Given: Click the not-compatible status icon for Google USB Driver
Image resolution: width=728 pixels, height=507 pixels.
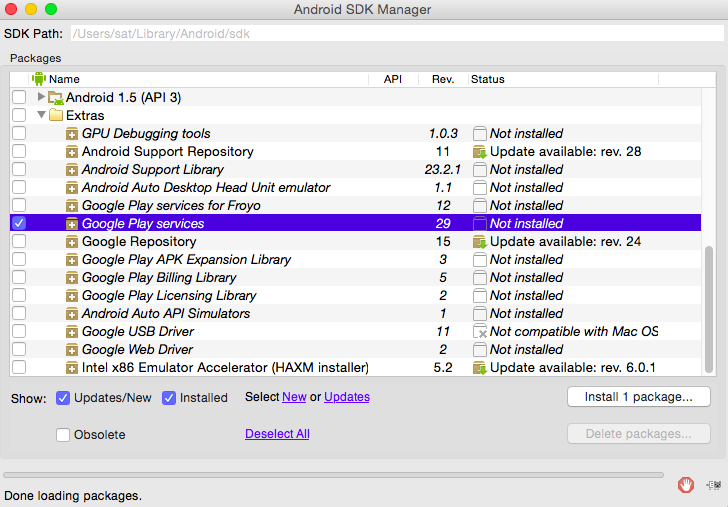Looking at the screenshot, I should (x=480, y=332).
